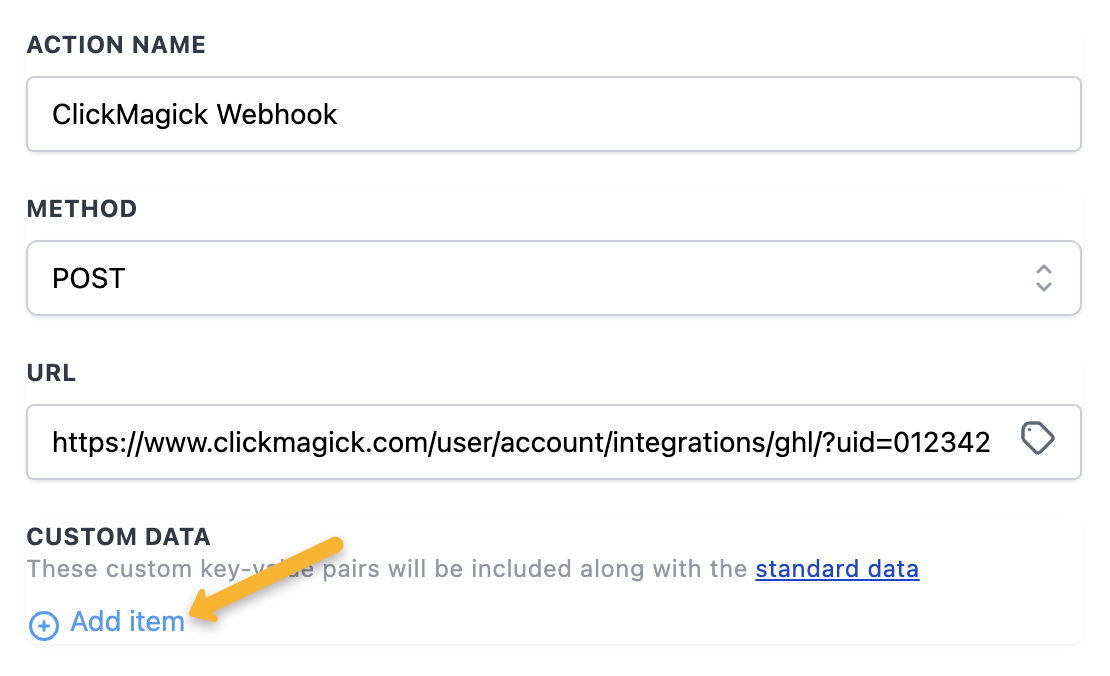Click the METHOD label
The height and width of the screenshot is (676, 1110).
[x=82, y=209]
